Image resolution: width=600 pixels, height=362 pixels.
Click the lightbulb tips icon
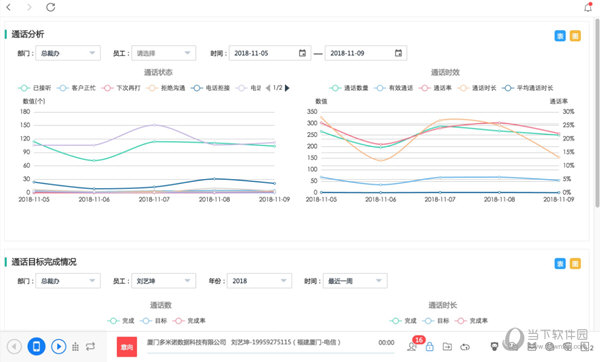(x=494, y=347)
